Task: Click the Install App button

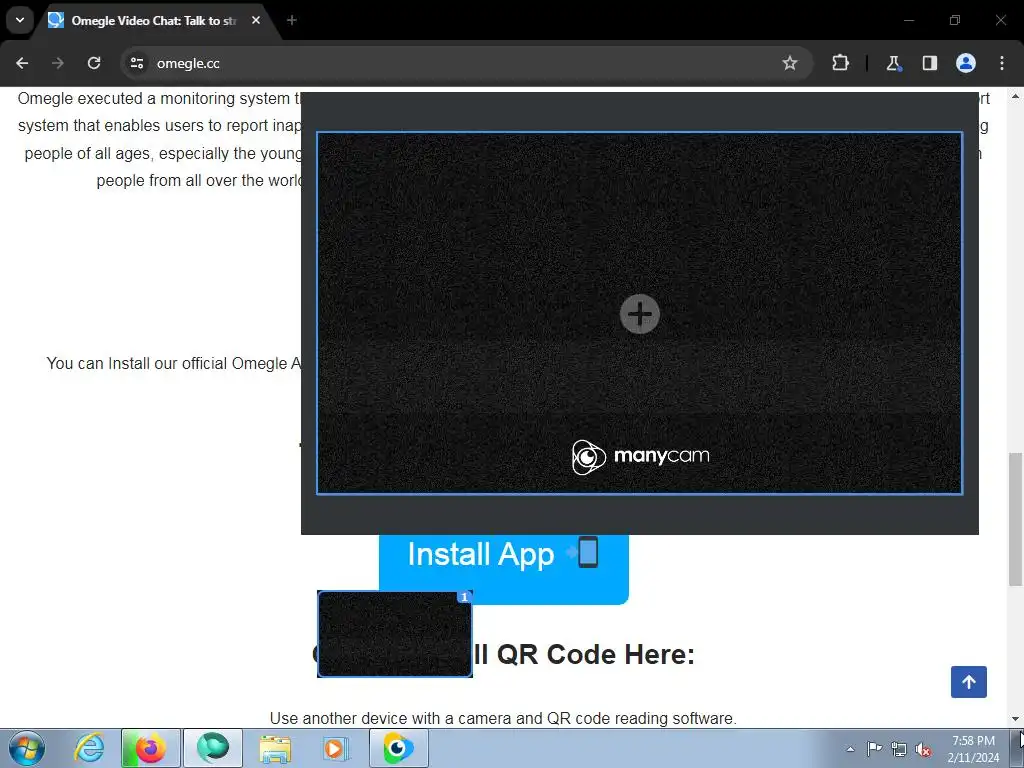Action: (x=504, y=567)
